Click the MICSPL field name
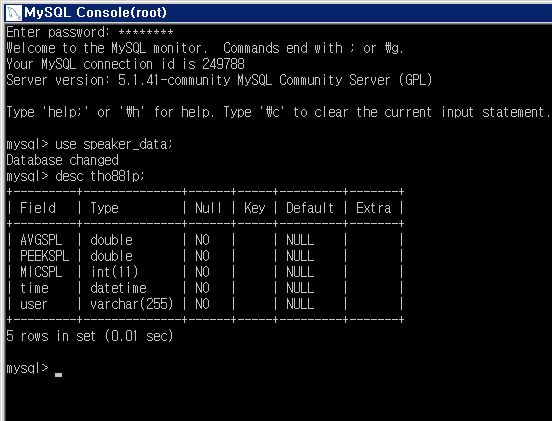552x421 pixels. tap(41, 272)
